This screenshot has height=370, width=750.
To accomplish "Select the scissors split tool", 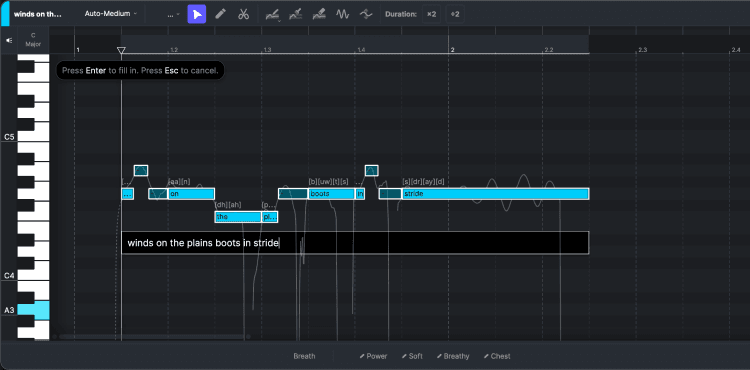I will [243, 14].
